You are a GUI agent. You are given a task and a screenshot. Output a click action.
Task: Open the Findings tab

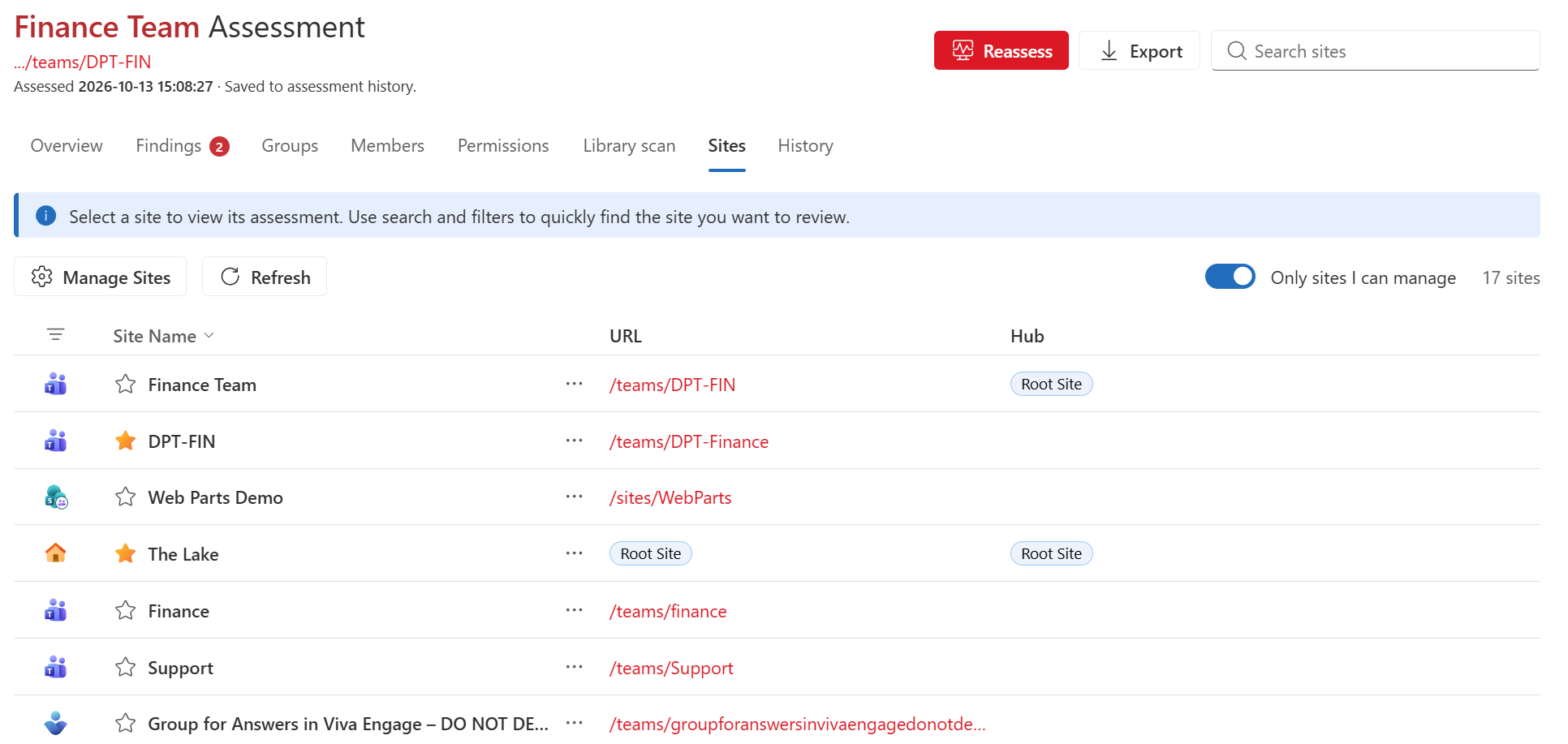tap(182, 146)
